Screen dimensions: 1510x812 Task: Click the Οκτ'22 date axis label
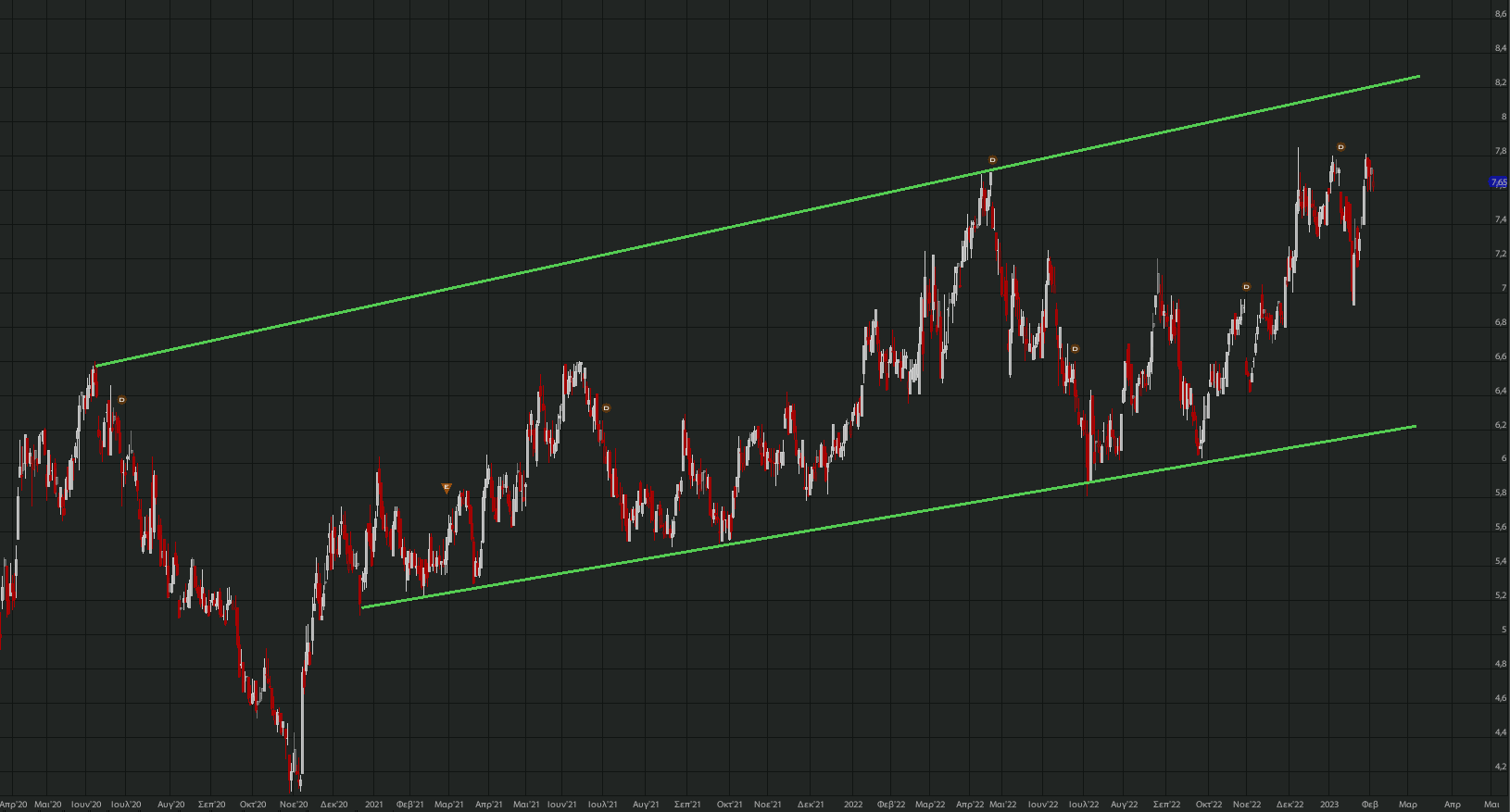[x=1209, y=805]
